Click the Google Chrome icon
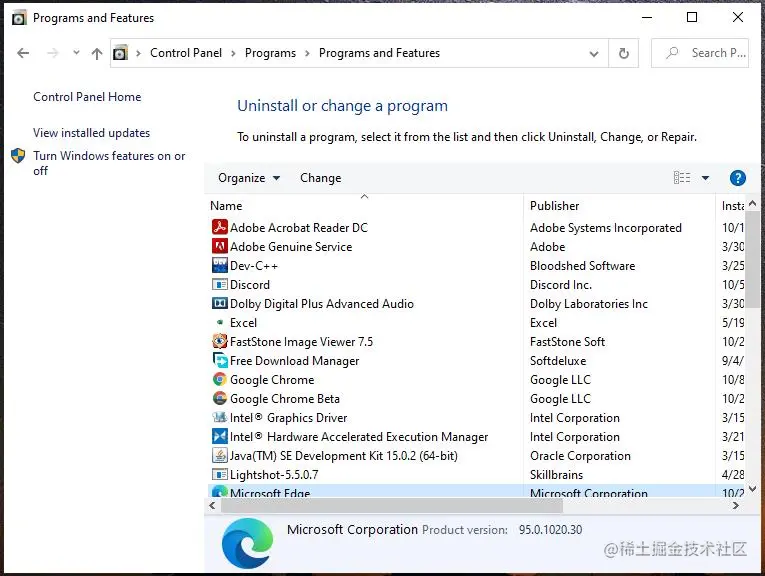Viewport: 765px width, 576px height. tap(220, 379)
